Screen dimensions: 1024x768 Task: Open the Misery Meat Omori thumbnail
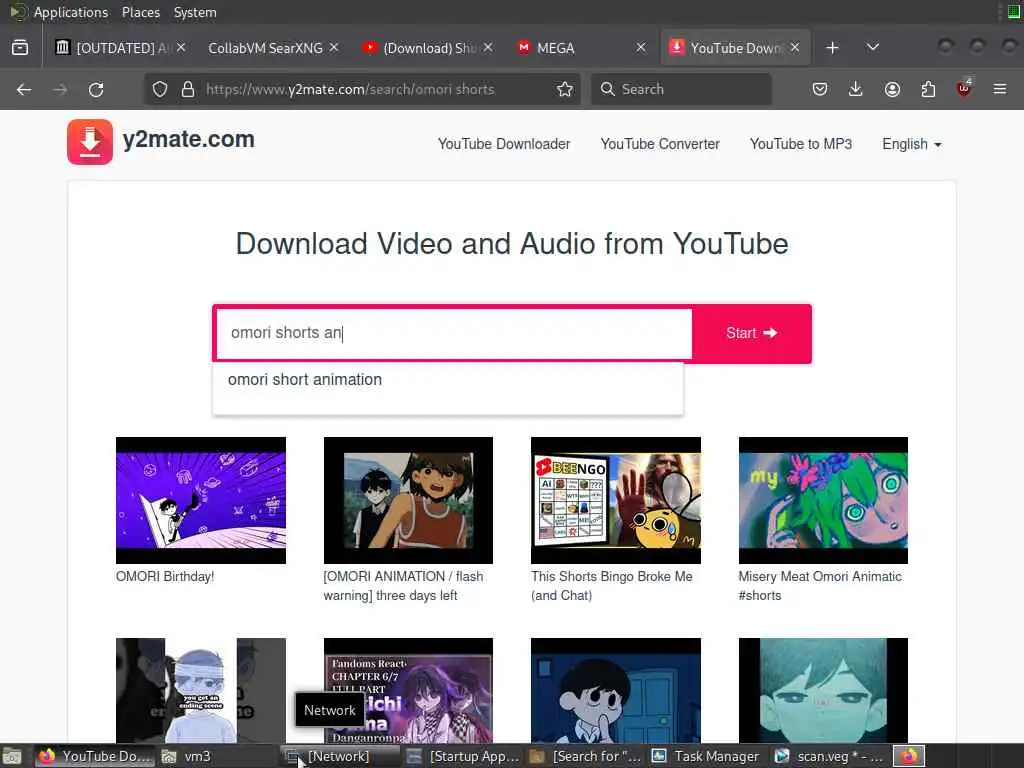pyautogui.click(x=823, y=500)
